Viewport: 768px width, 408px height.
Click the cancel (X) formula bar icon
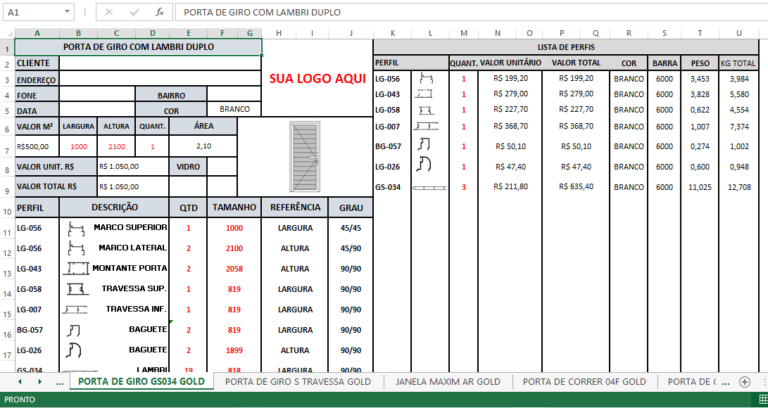pyautogui.click(x=109, y=12)
